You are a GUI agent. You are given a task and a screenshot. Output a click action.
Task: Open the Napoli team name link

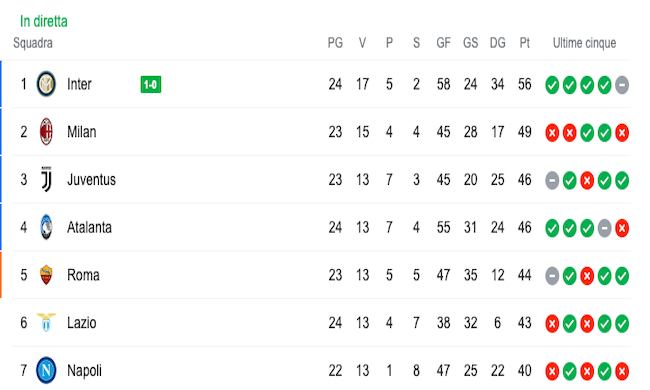85,371
